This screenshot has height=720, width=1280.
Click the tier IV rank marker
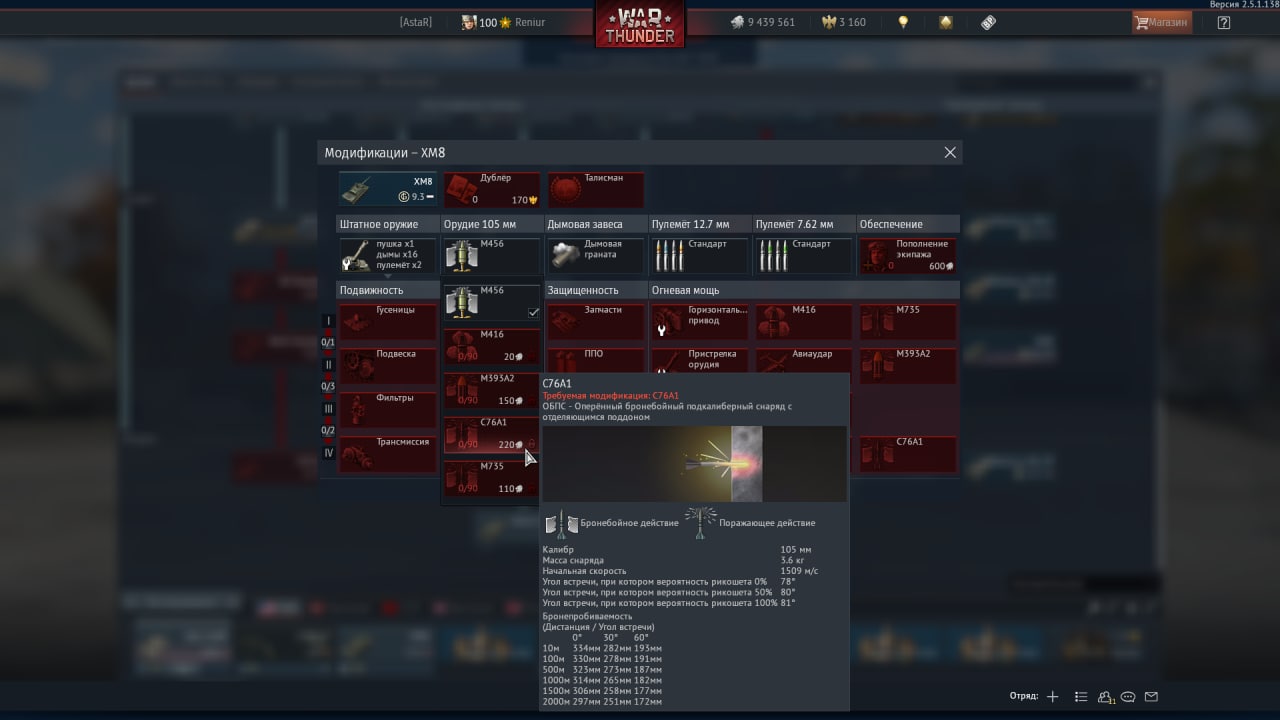coord(328,453)
